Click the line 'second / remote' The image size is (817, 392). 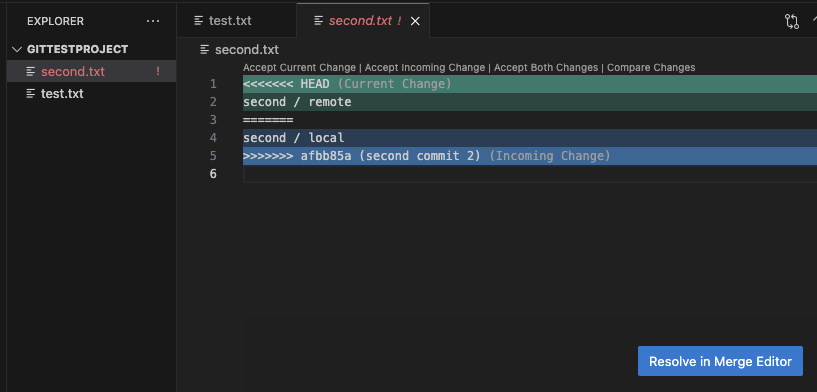point(530,102)
